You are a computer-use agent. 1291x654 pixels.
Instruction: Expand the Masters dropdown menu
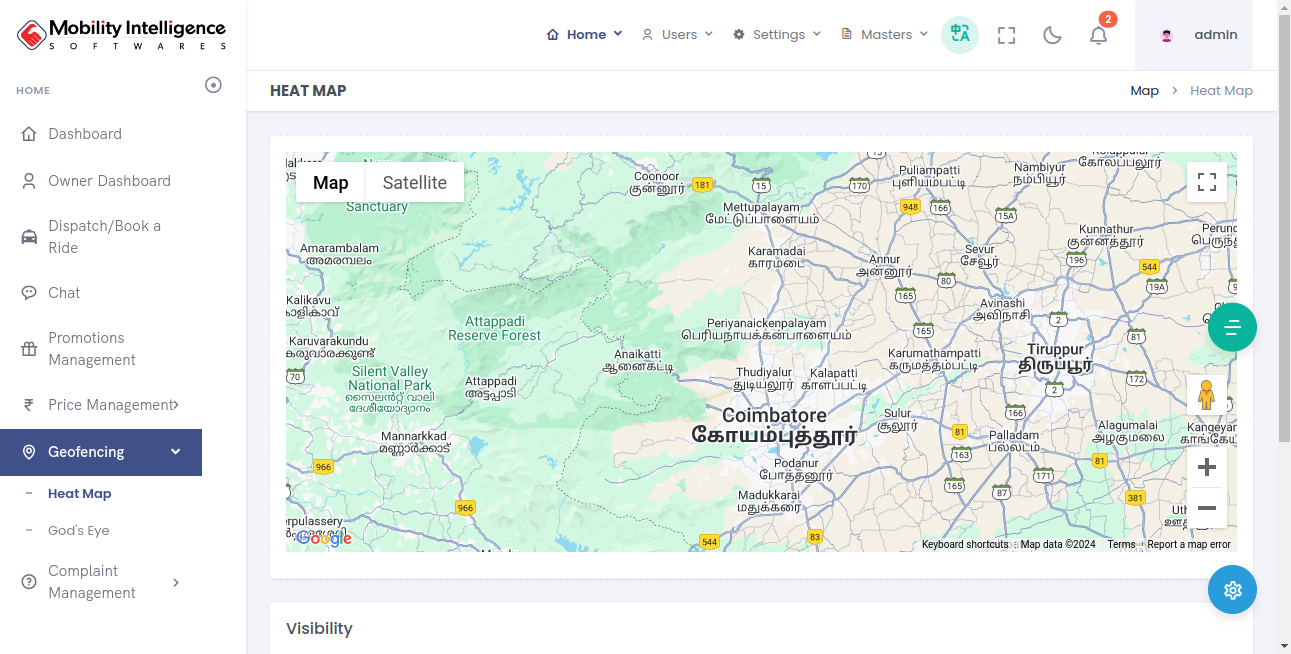885,35
